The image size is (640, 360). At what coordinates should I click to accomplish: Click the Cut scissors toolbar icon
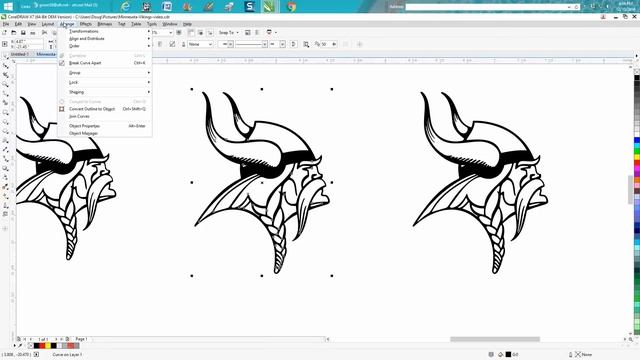point(44,33)
